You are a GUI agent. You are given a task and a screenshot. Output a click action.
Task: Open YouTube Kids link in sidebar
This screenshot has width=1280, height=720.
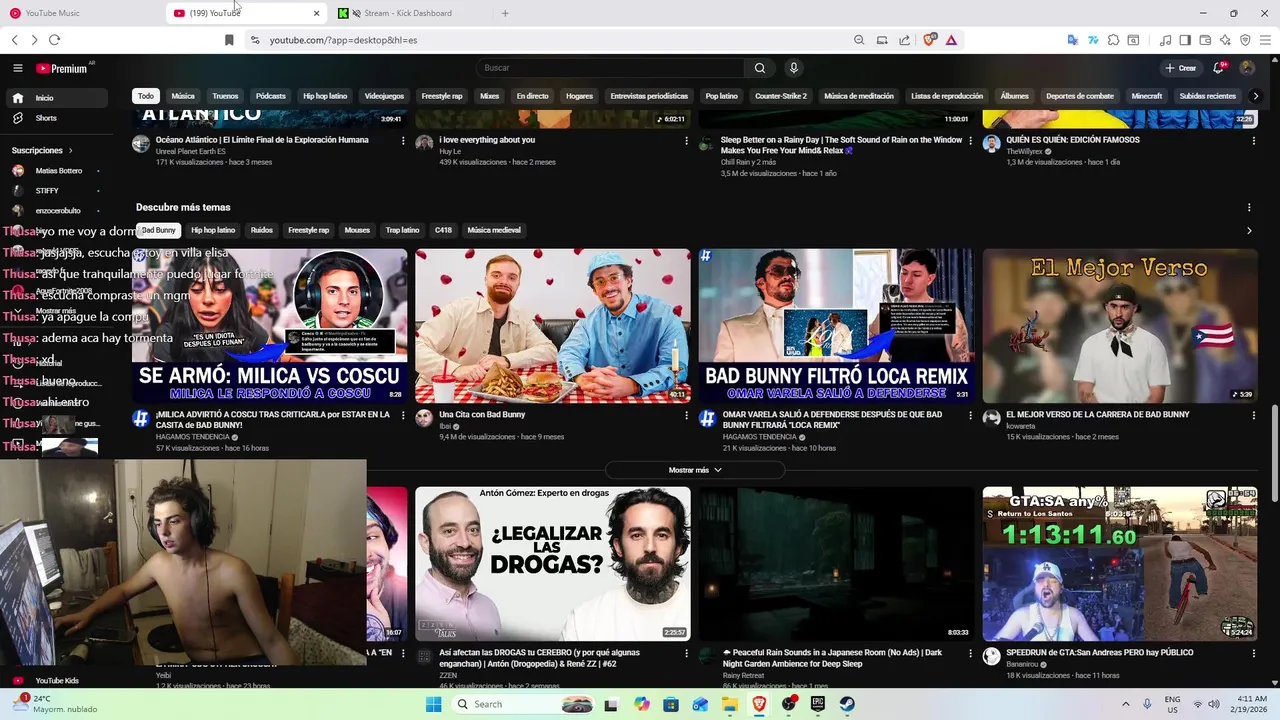57,680
